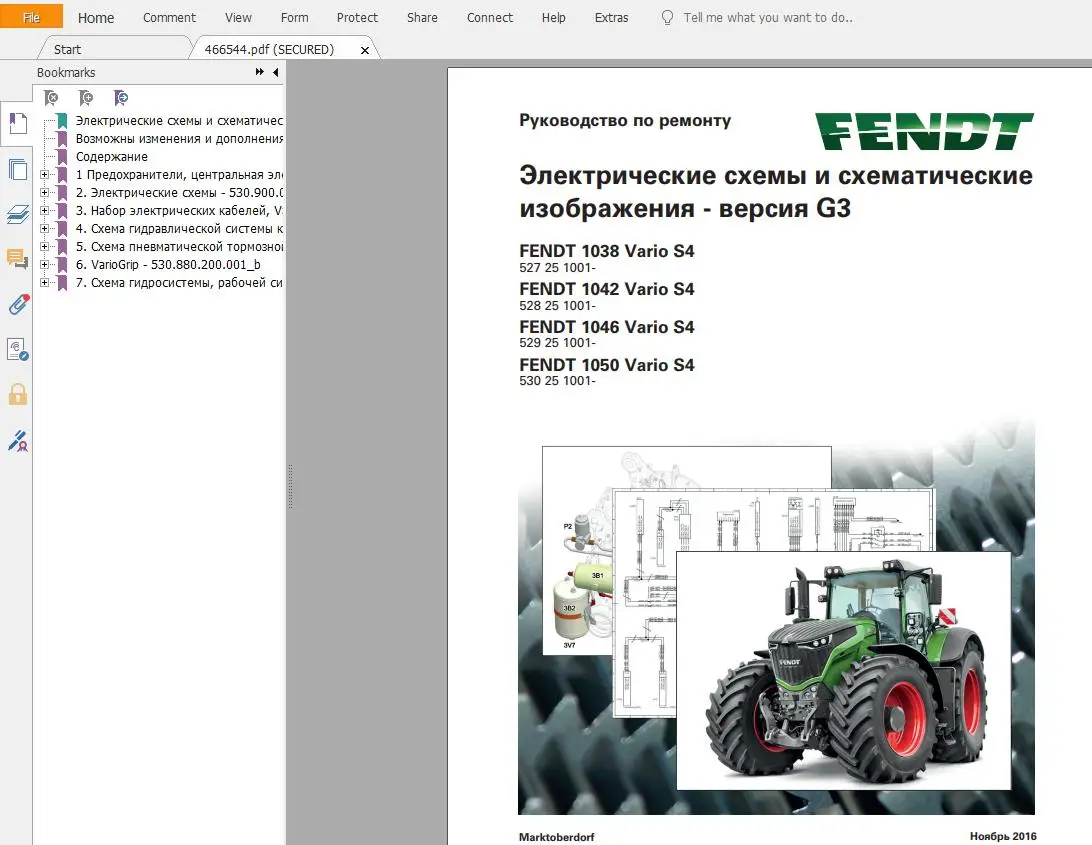This screenshot has height=845, width=1092.
Task: Expand the '6. VarioGrip' bookmark node
Action: pyautogui.click(x=44, y=265)
